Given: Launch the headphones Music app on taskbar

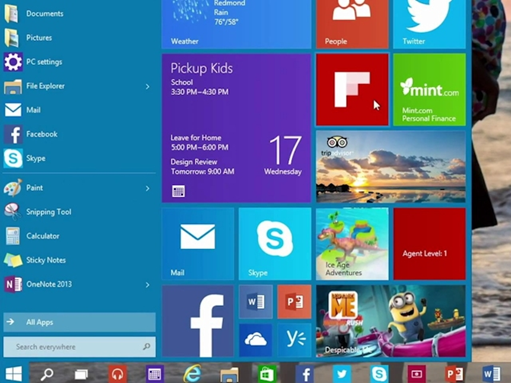Looking at the screenshot, I should (117, 374).
